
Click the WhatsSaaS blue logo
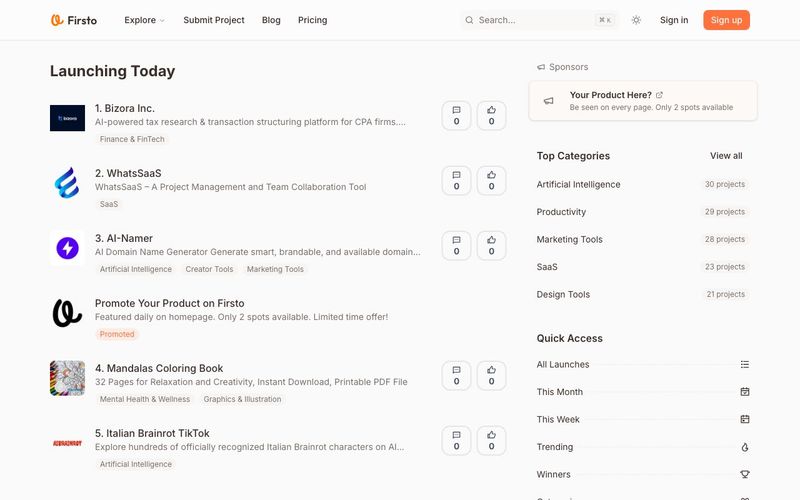click(x=67, y=183)
